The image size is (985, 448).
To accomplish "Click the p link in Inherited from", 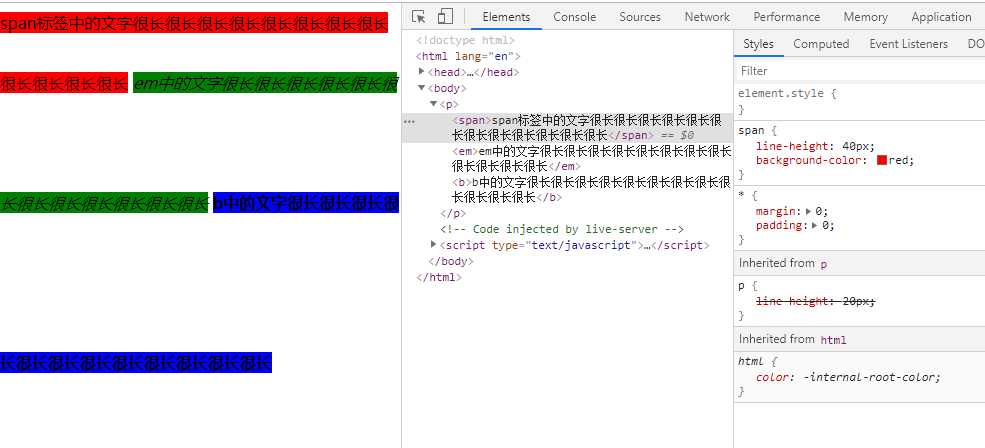I will pos(824,265).
